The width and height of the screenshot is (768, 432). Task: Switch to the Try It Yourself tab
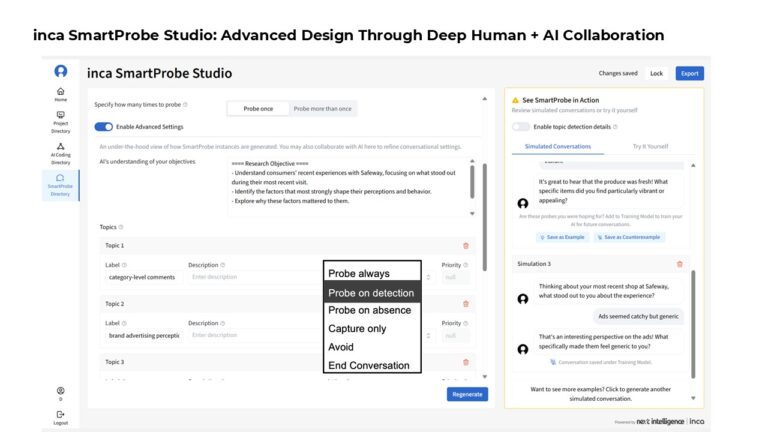650,146
